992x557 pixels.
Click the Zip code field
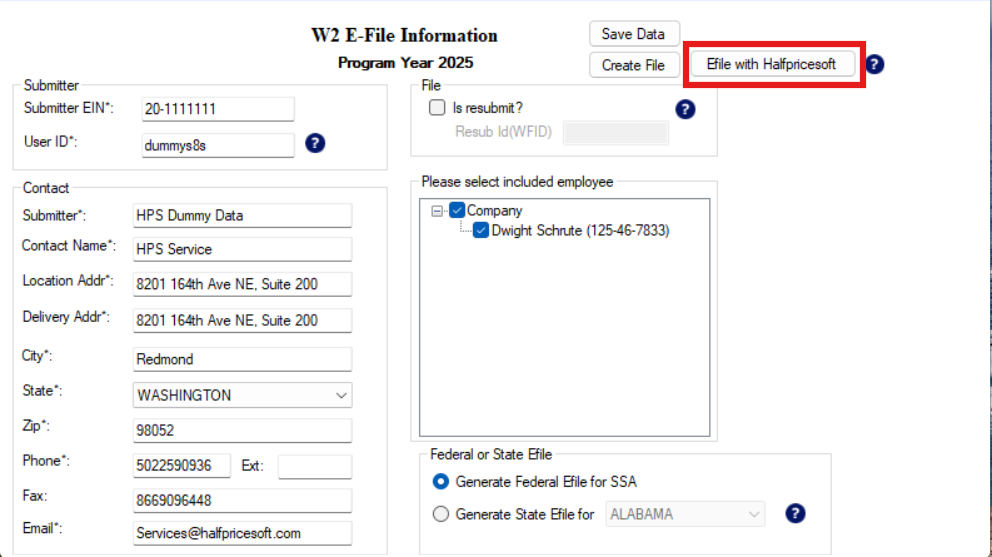(242, 431)
